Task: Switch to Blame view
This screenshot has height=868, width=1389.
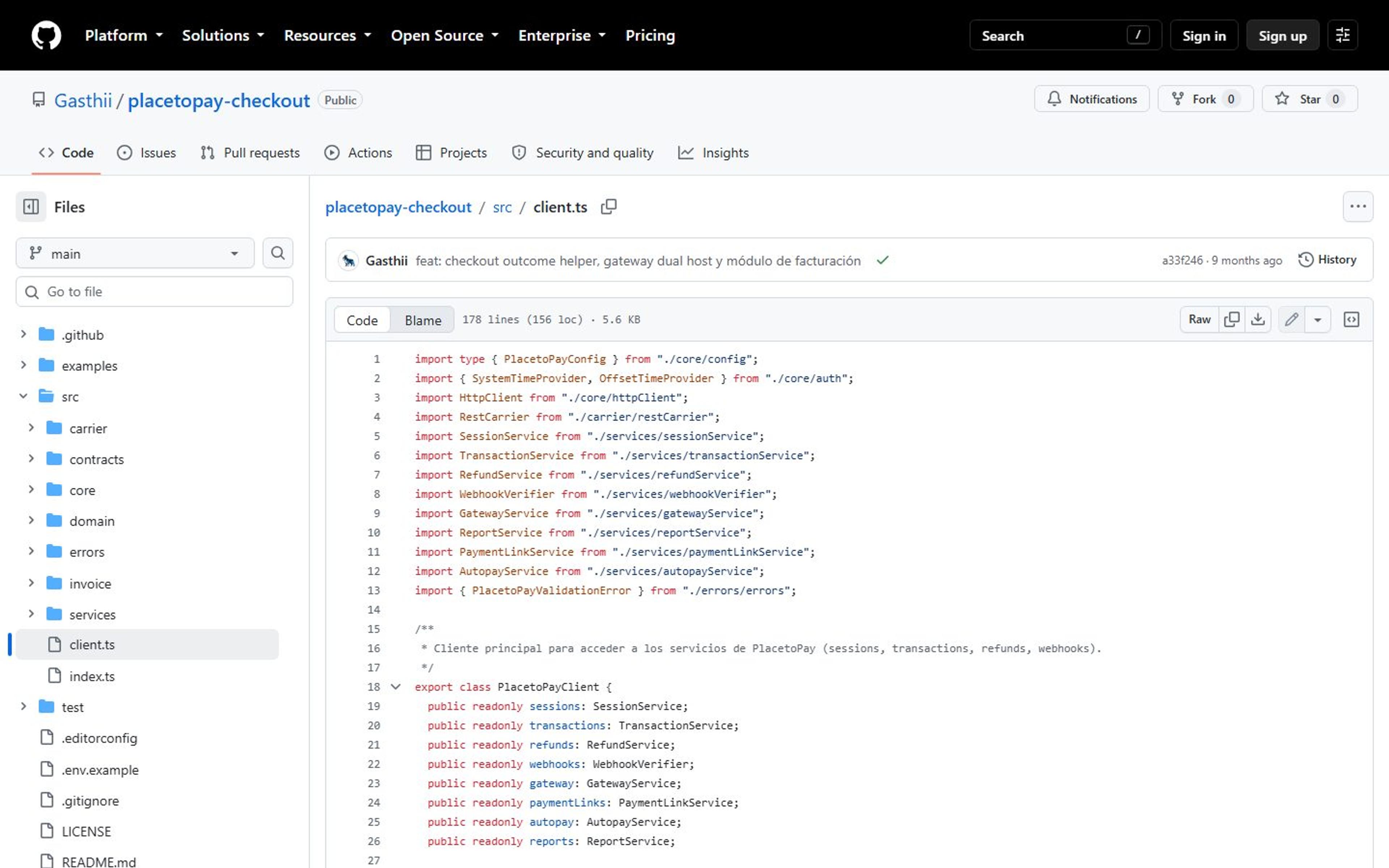Action: click(422, 320)
